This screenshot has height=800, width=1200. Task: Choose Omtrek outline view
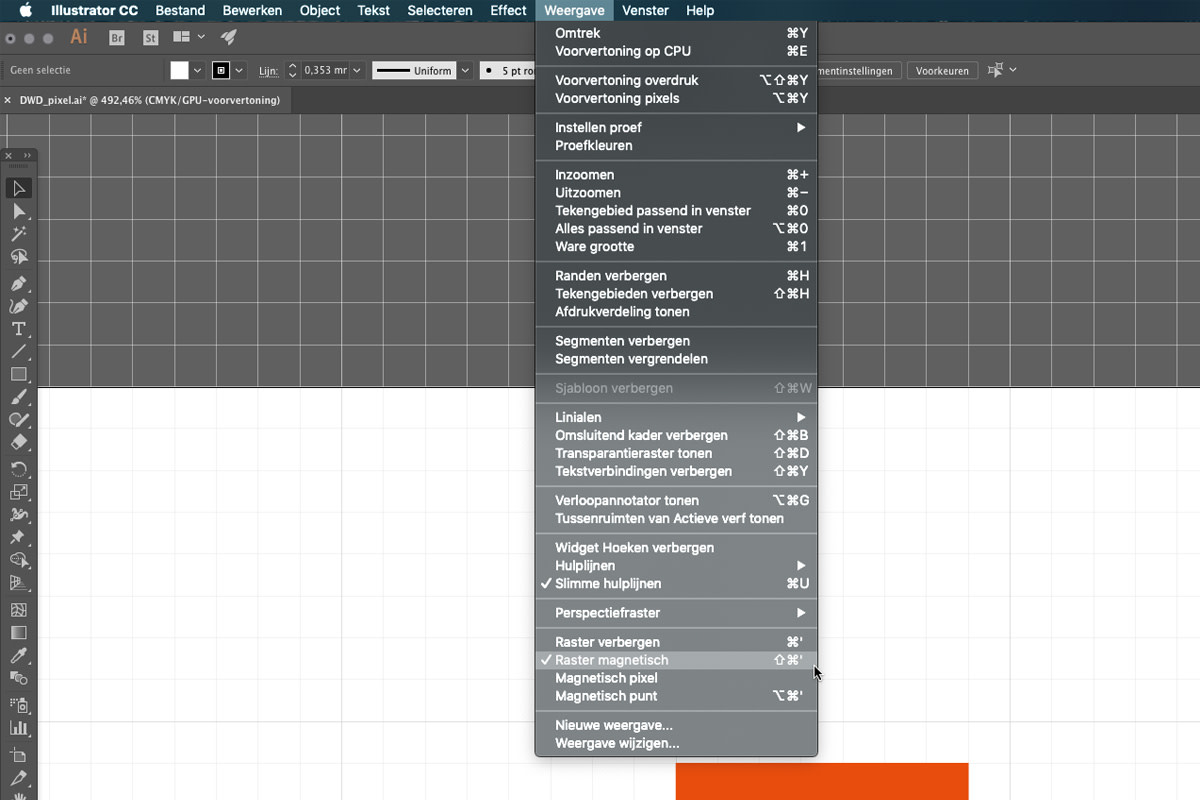(677, 33)
